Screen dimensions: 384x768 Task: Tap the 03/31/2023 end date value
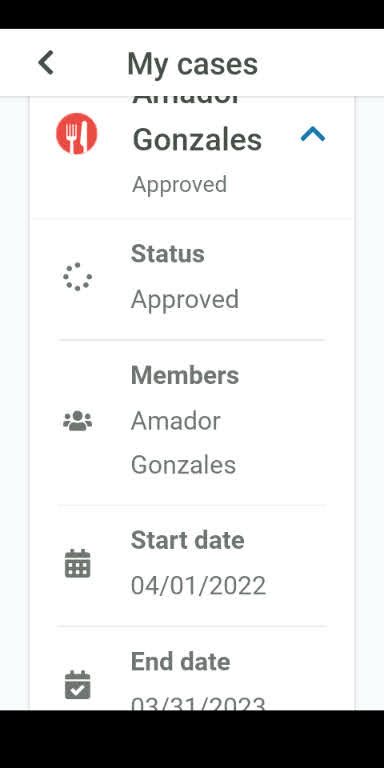pyautogui.click(x=198, y=702)
